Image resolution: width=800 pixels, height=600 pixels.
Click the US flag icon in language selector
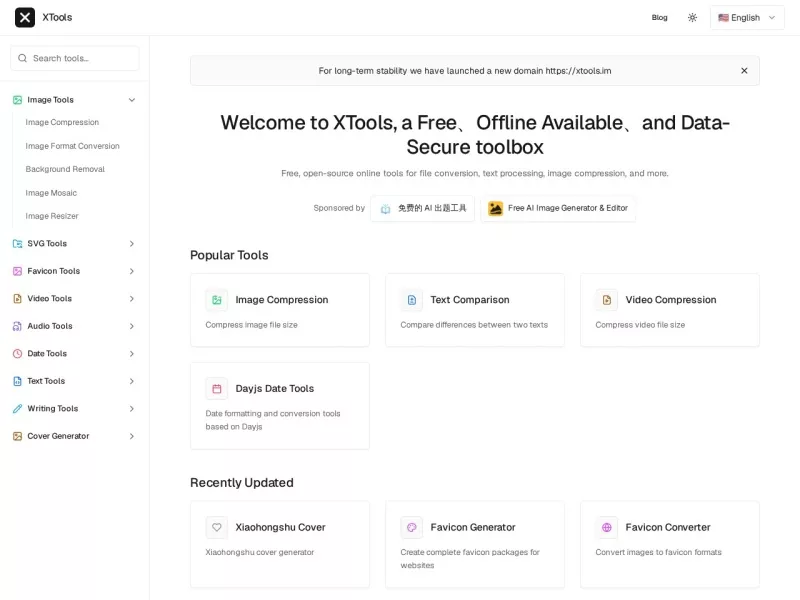pos(723,17)
